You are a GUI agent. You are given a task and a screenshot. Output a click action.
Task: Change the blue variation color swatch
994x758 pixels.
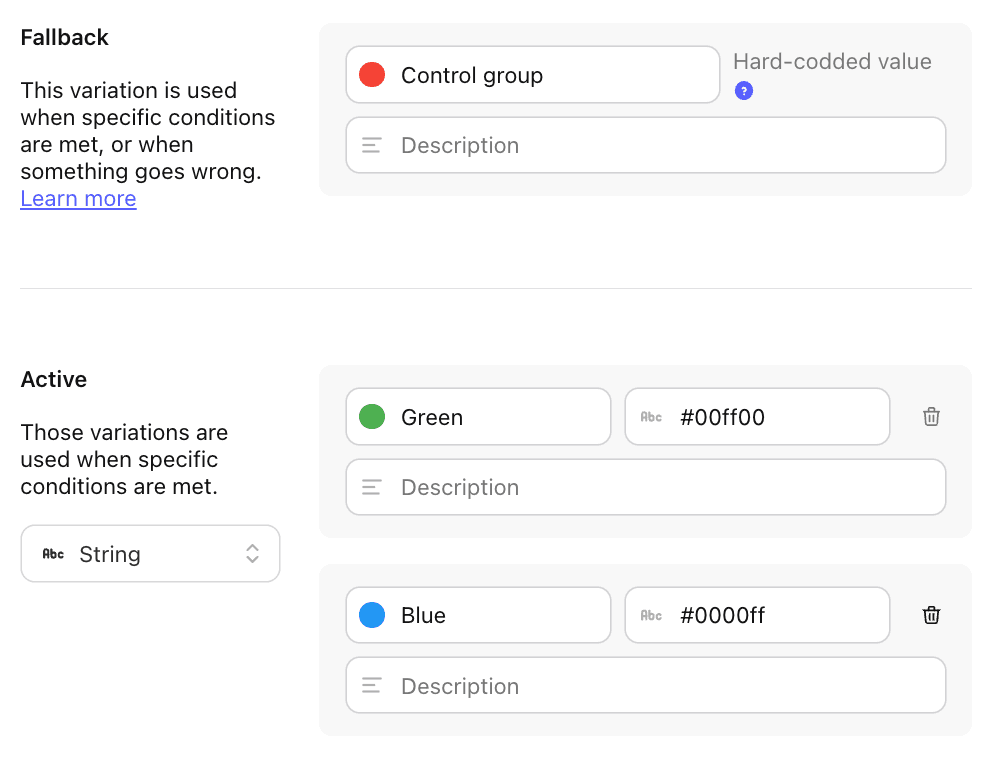[372, 615]
